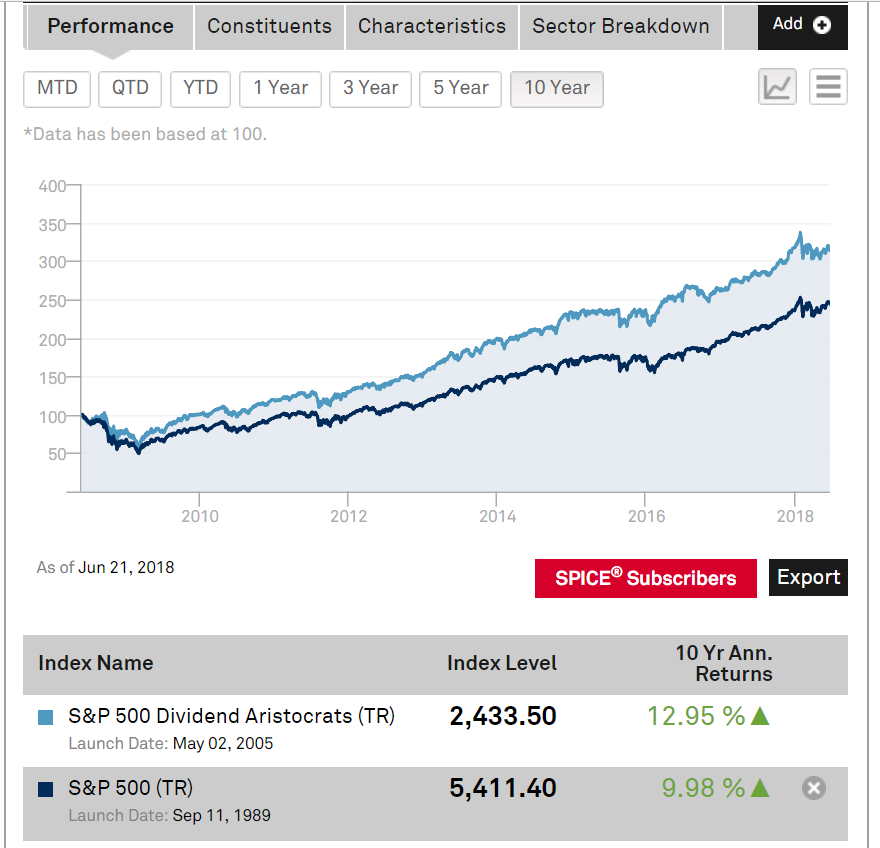The image size is (880, 848).
Task: Select the 10 Year time range
Action: 557,89
